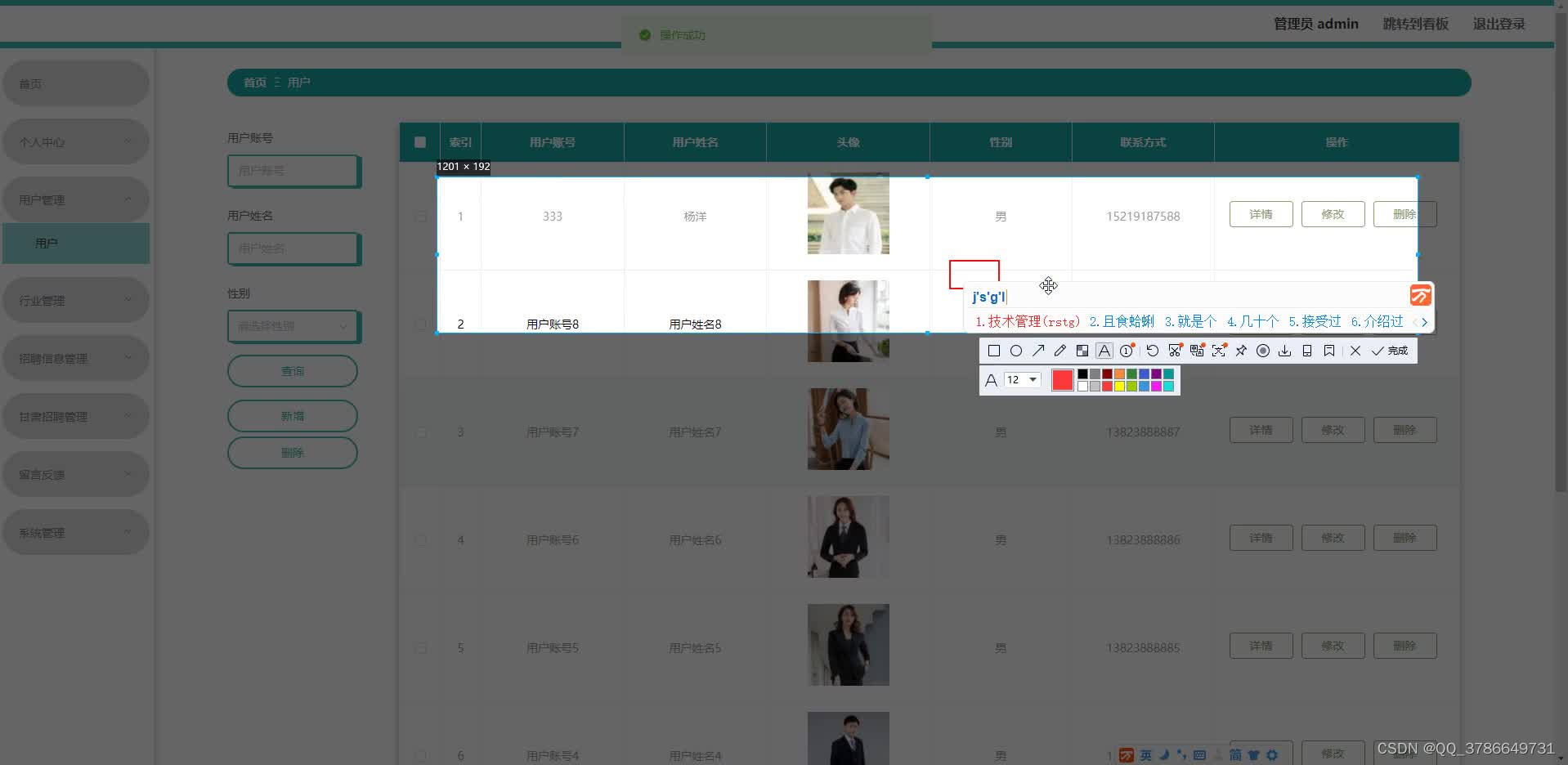
Task: Select the 用户 sidebar submenu item
Action: [x=76, y=244]
